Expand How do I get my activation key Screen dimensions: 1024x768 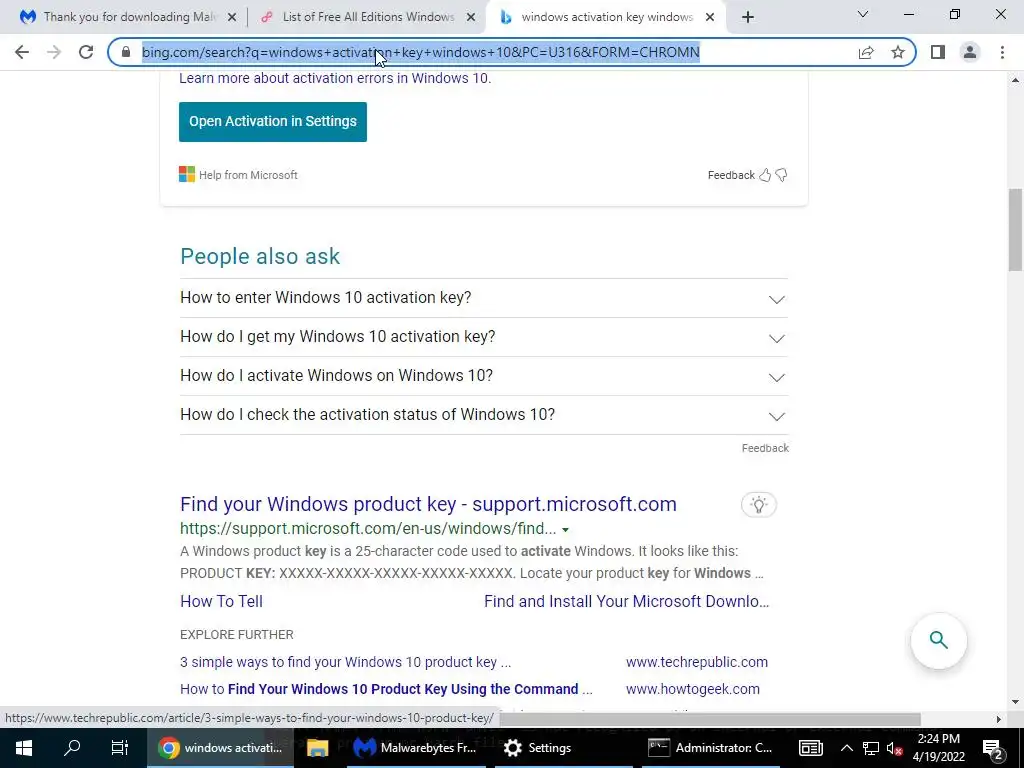[x=484, y=337]
